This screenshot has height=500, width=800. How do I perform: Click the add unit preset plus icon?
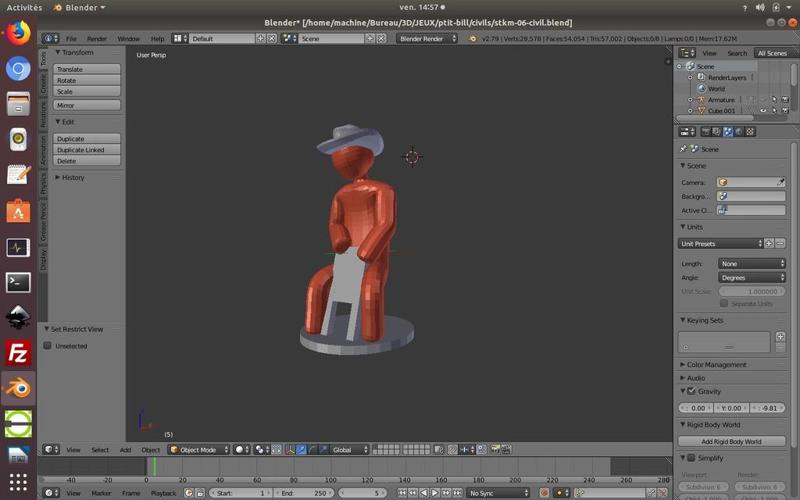point(770,244)
